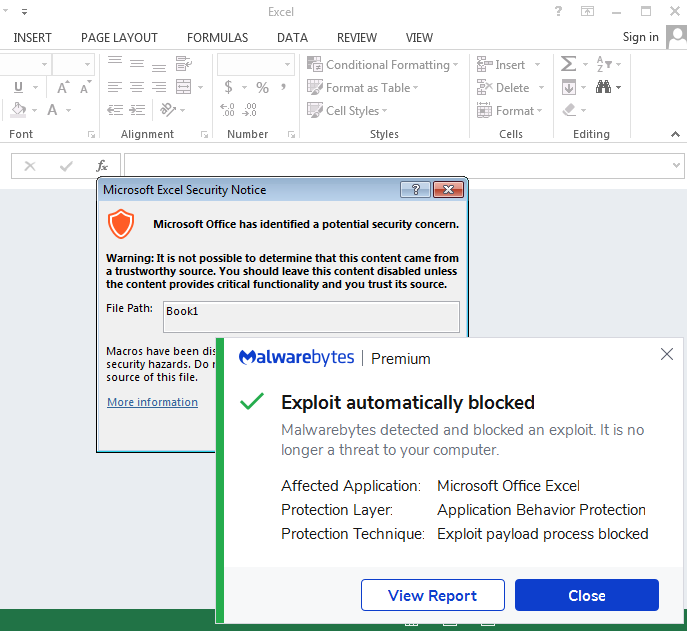Apply Comma Style format
This screenshot has height=631, width=687.
tap(284, 86)
